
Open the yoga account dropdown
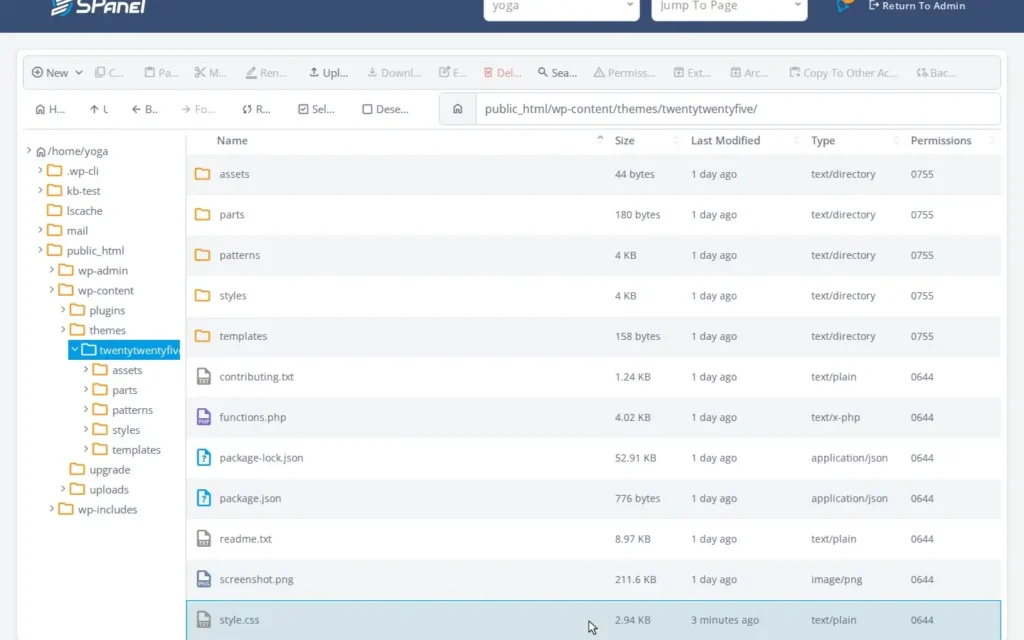562,7
